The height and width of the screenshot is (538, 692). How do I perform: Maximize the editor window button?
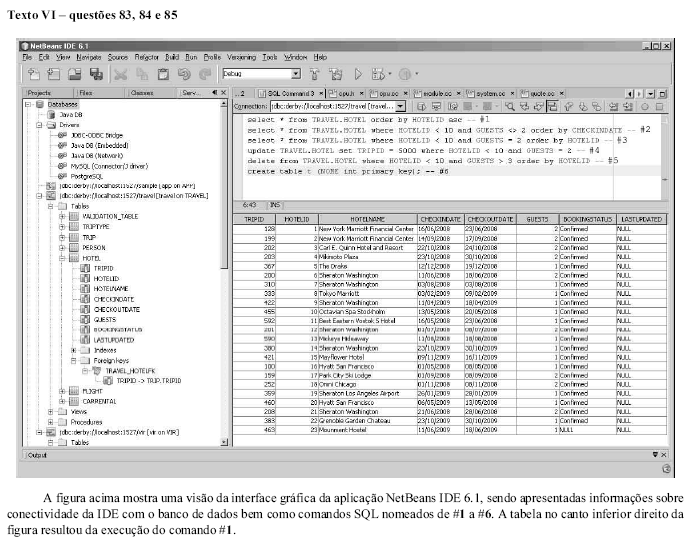[x=662, y=94]
